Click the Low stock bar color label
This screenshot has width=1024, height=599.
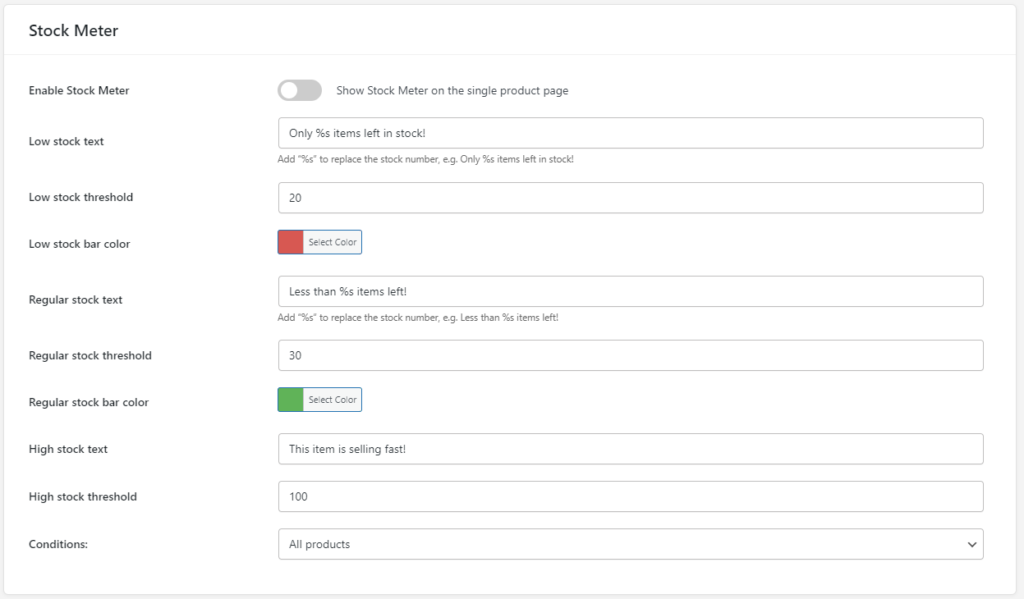tap(79, 244)
